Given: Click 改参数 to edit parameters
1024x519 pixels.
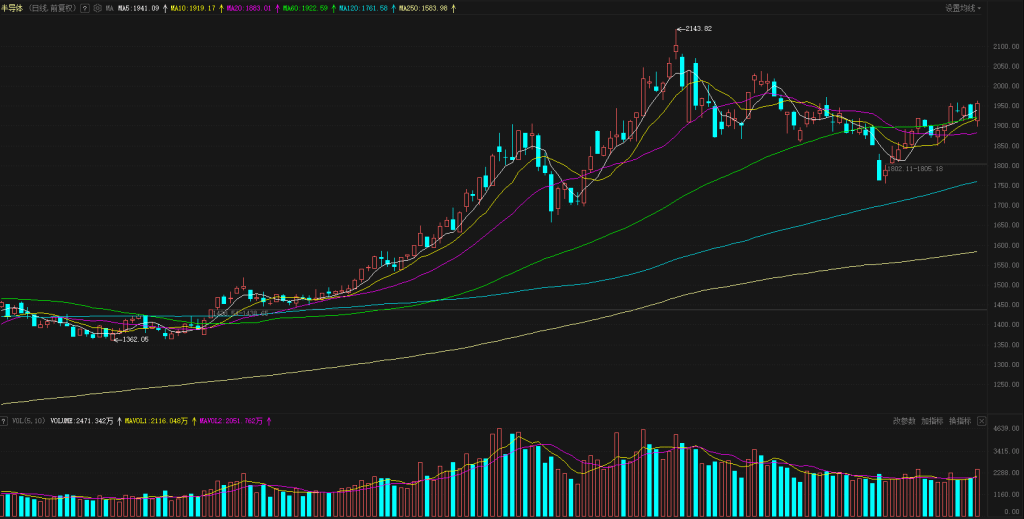Looking at the screenshot, I should coord(904,421).
